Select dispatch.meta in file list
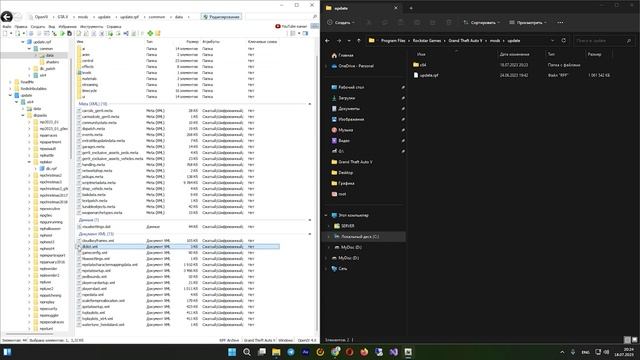The image size is (640, 360). tap(93, 129)
